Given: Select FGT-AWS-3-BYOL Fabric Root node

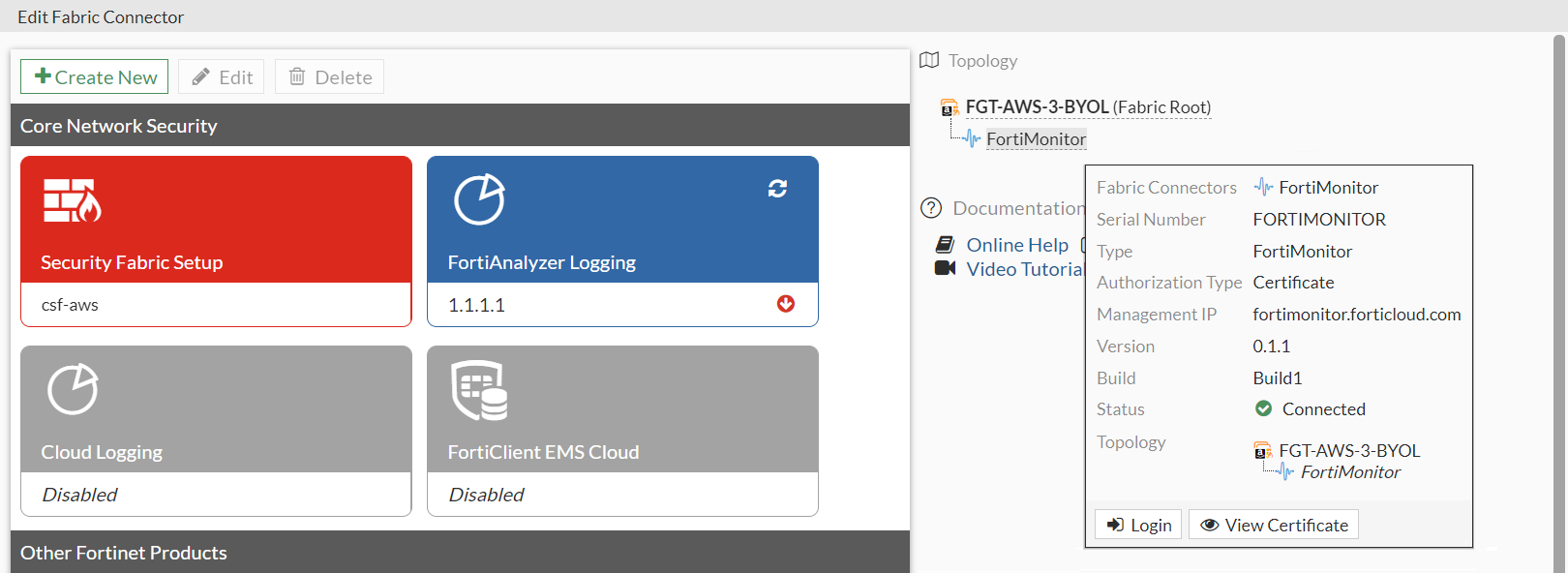Looking at the screenshot, I should [x=1037, y=107].
